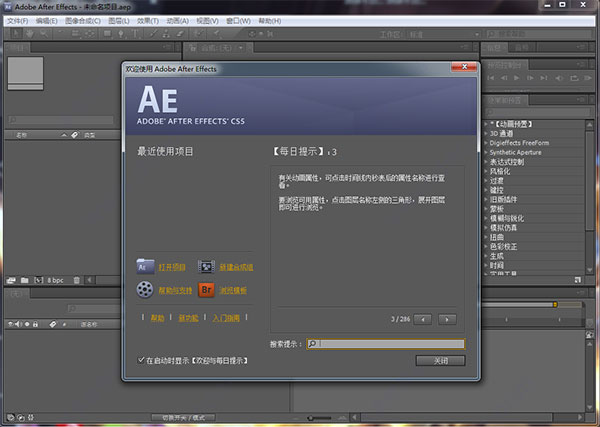Image resolution: width=600 pixels, height=427 pixels.
Task: Click the solo dot column header in timeline
Action: [27, 324]
